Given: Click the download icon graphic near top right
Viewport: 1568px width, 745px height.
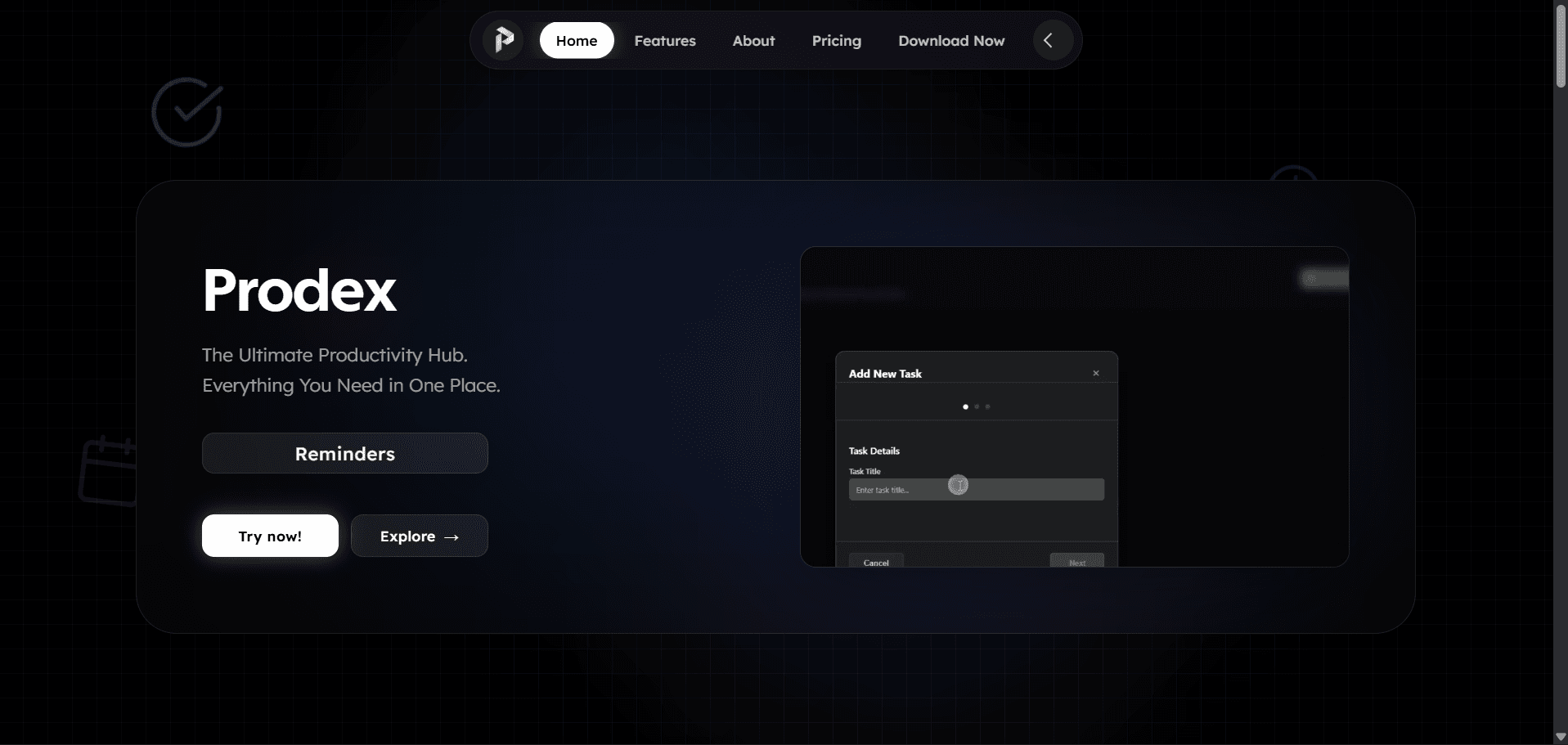Looking at the screenshot, I should click(x=1295, y=178).
